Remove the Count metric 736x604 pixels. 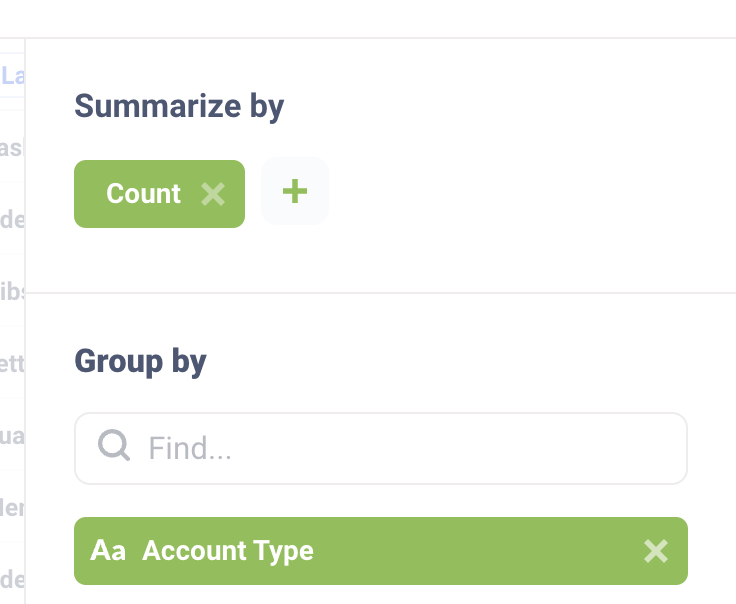(x=212, y=193)
